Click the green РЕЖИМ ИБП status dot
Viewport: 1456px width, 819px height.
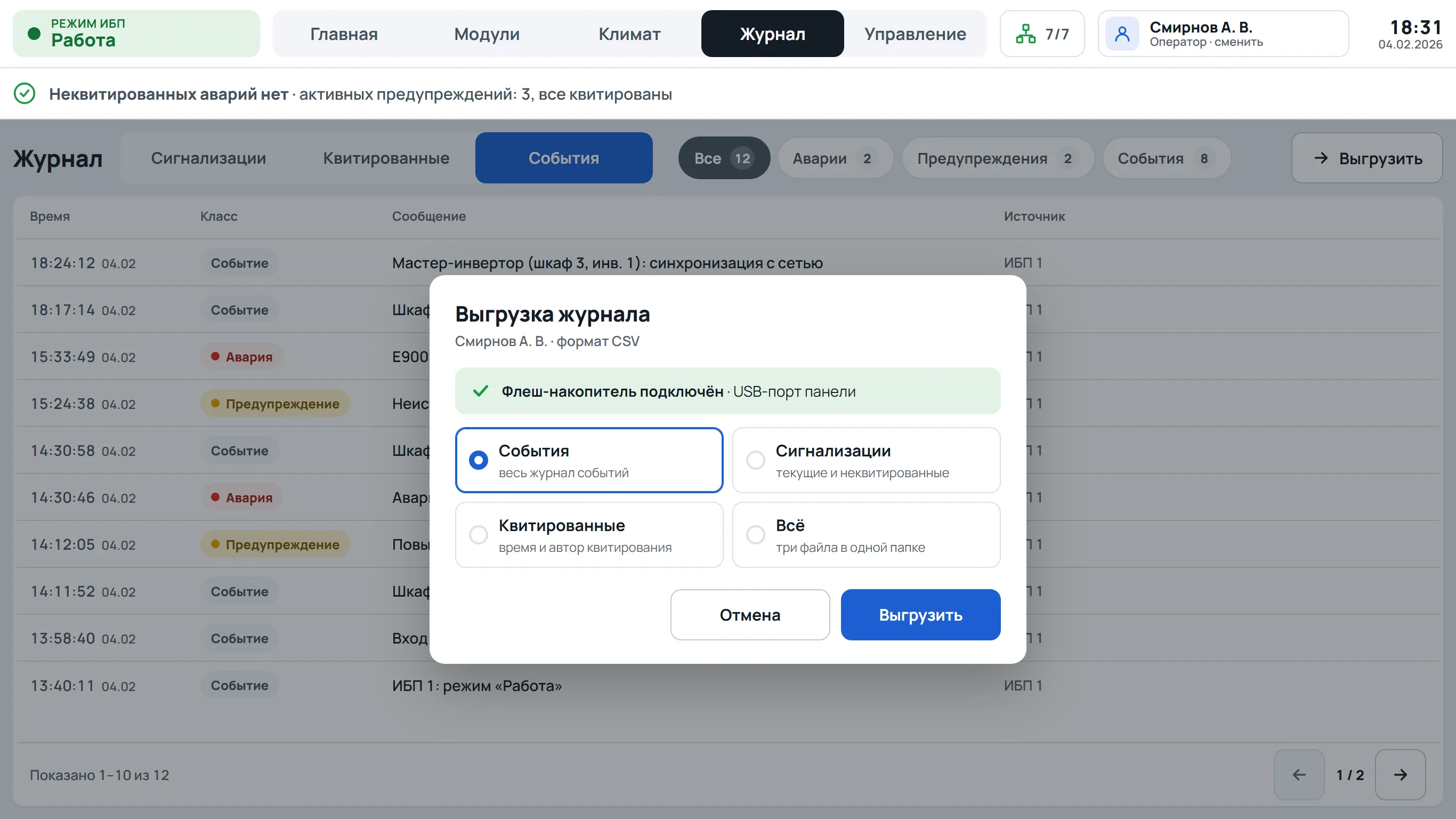34,34
